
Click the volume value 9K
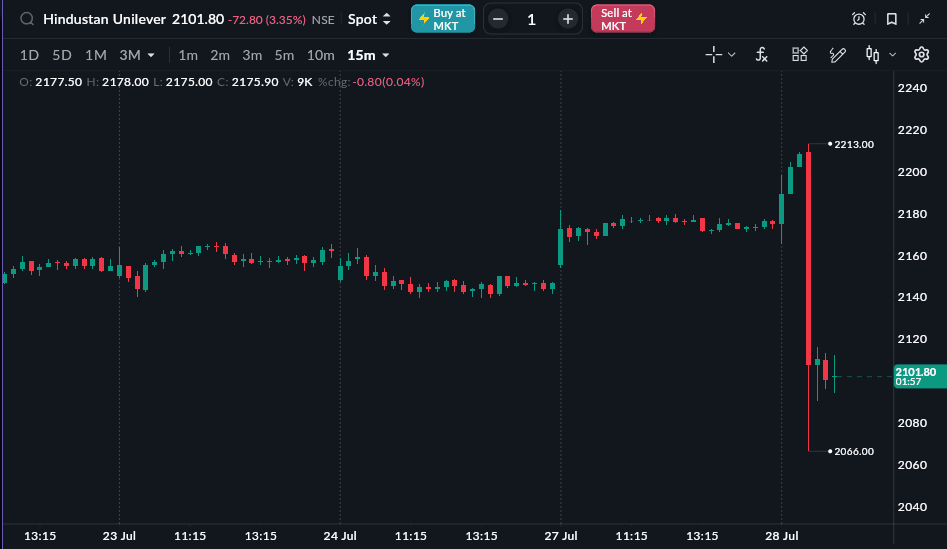(x=304, y=82)
